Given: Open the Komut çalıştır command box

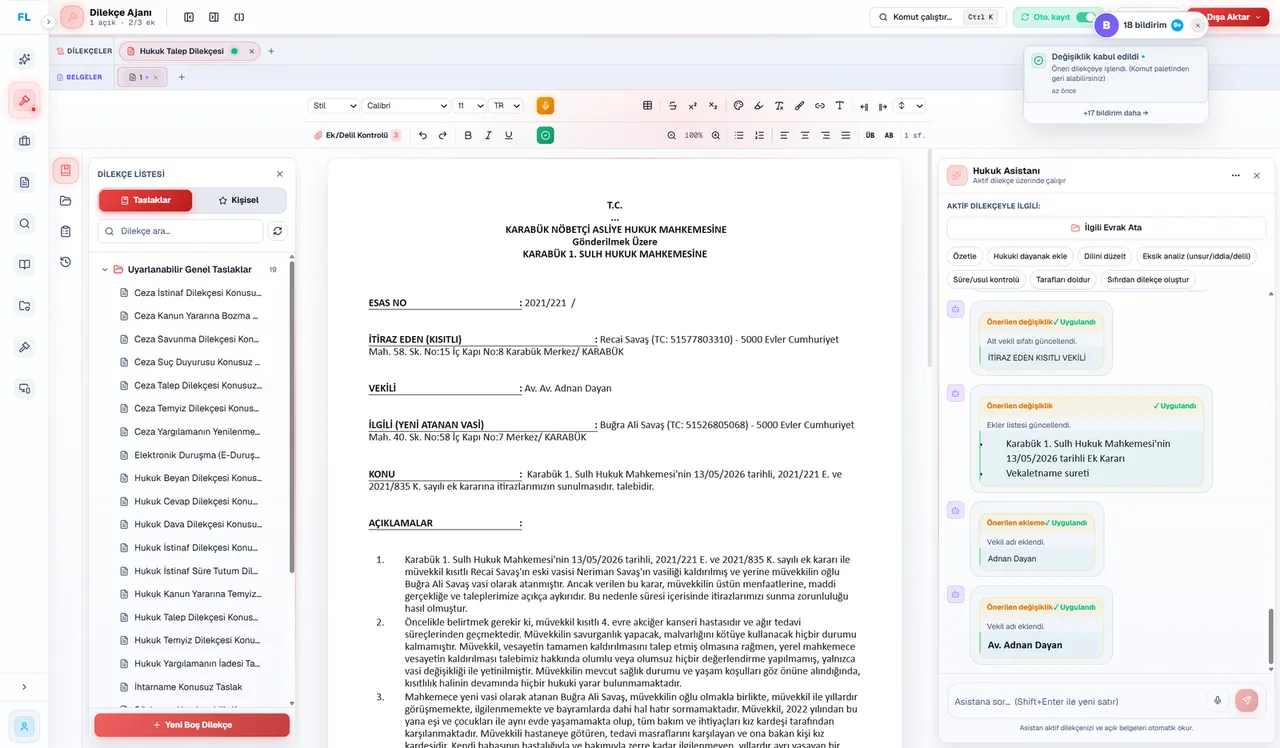Looking at the screenshot, I should [937, 17].
